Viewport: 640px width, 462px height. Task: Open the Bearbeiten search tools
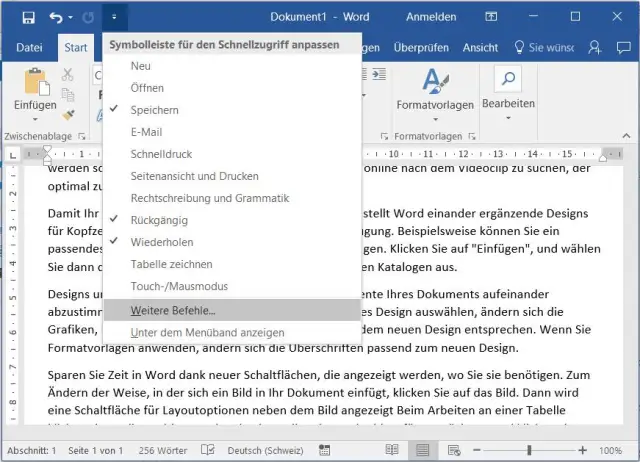pyautogui.click(x=507, y=90)
